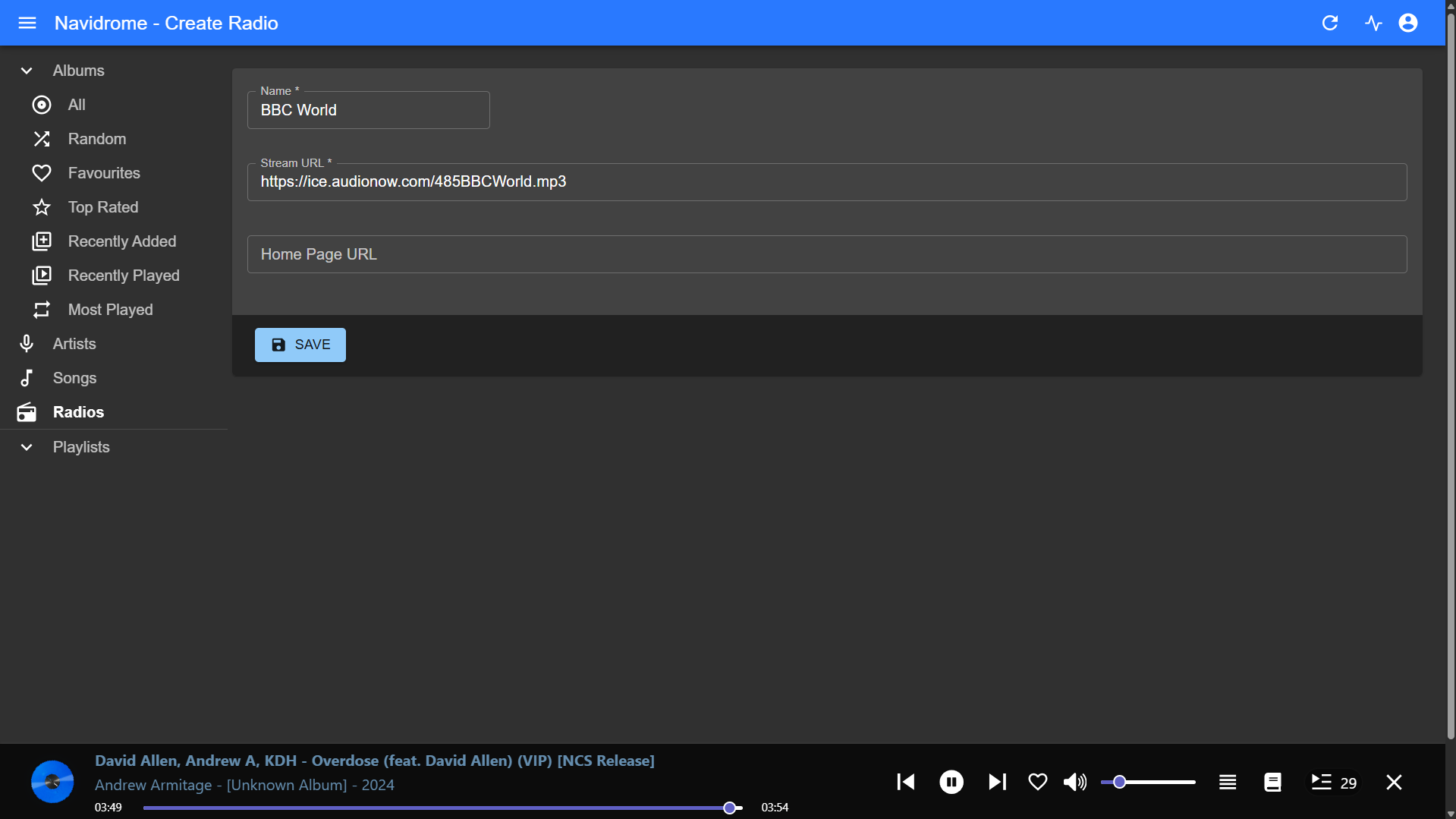1456x819 pixels.
Task: Focus the Home Page URL field
Action: [x=826, y=254]
